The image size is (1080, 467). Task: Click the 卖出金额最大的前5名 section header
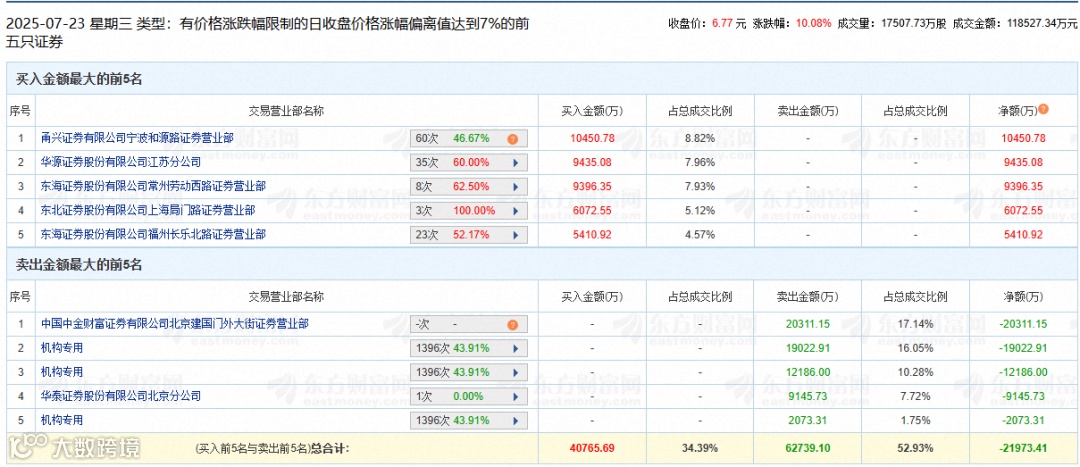coord(79,265)
